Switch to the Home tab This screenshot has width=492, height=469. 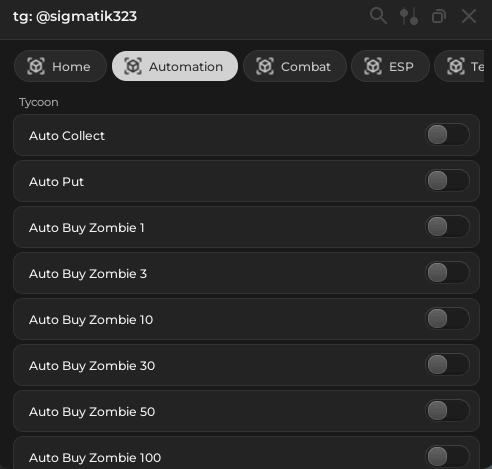pyautogui.click(x=60, y=66)
